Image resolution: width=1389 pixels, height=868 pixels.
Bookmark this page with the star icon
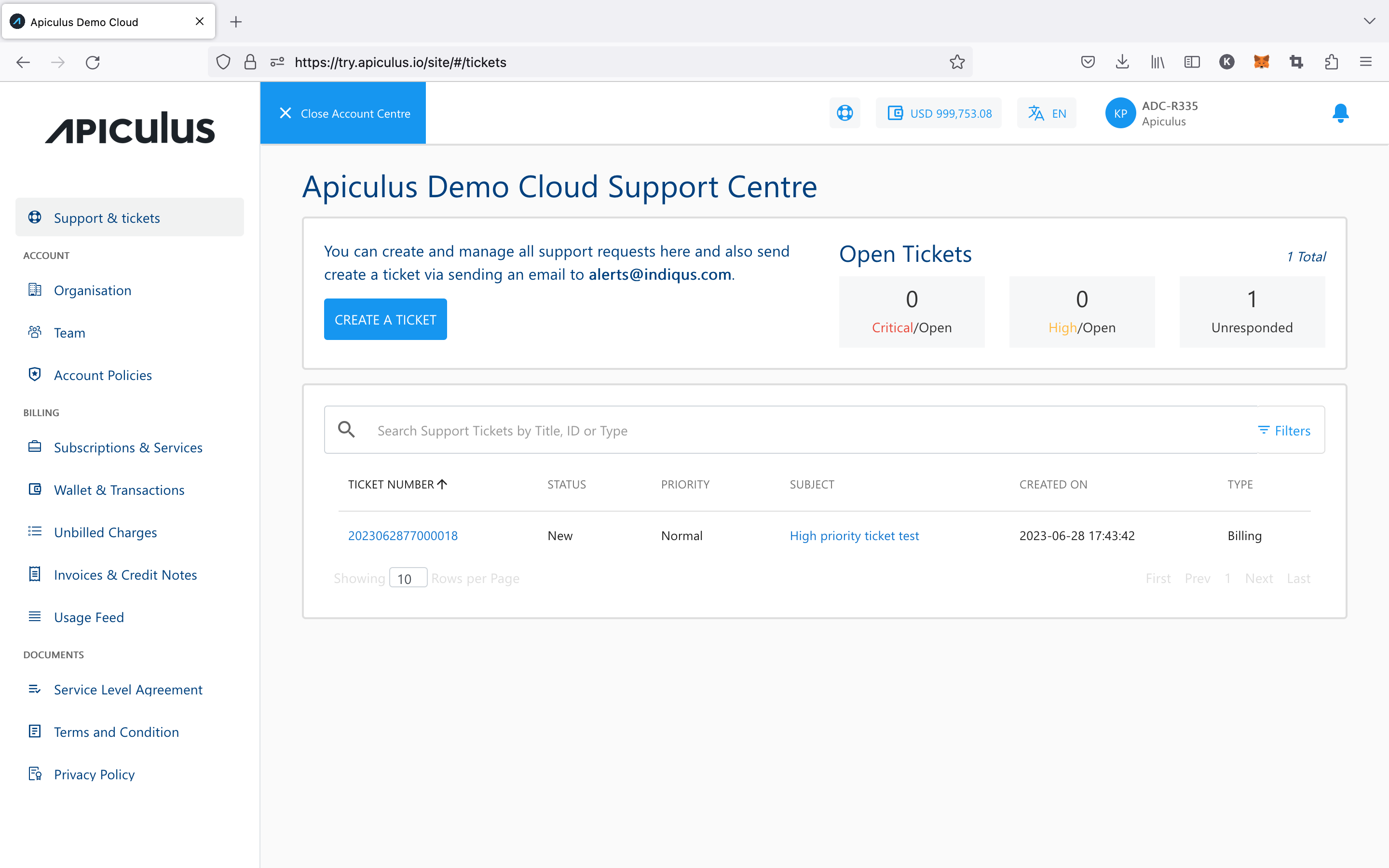click(x=957, y=62)
